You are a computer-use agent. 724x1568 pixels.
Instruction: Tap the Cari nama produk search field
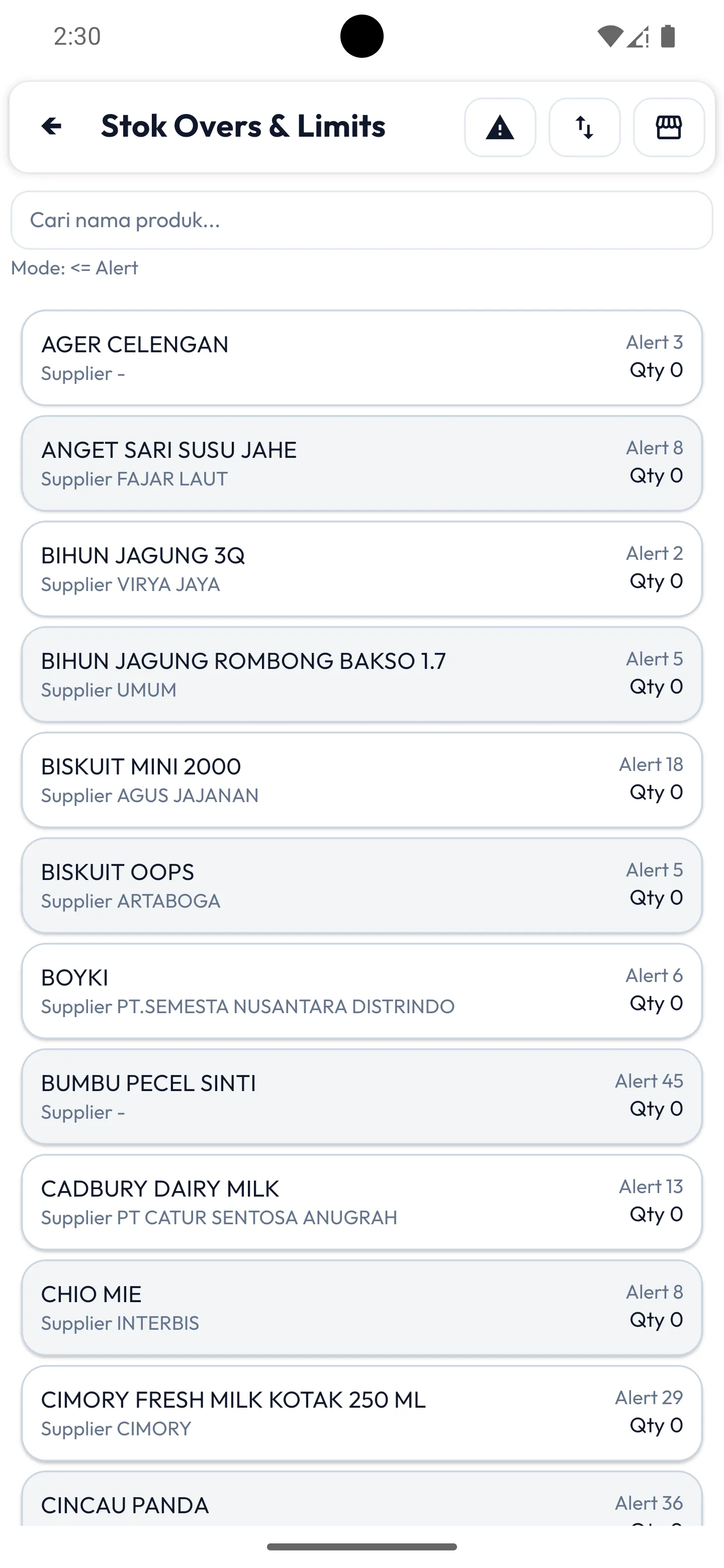click(x=361, y=220)
